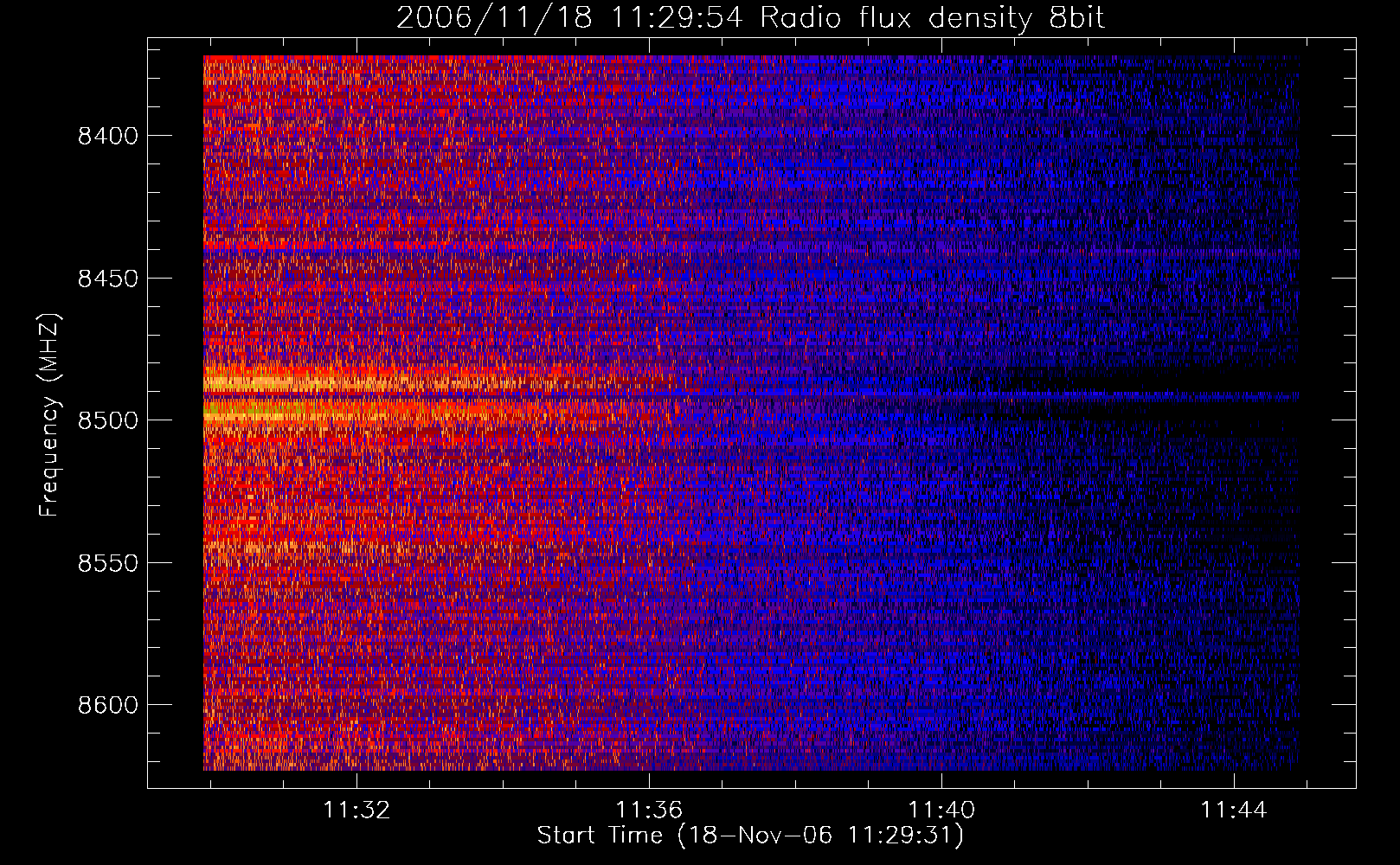The image size is (1400, 865).
Task: Click the 11:32 time tick label
Action: 356,811
